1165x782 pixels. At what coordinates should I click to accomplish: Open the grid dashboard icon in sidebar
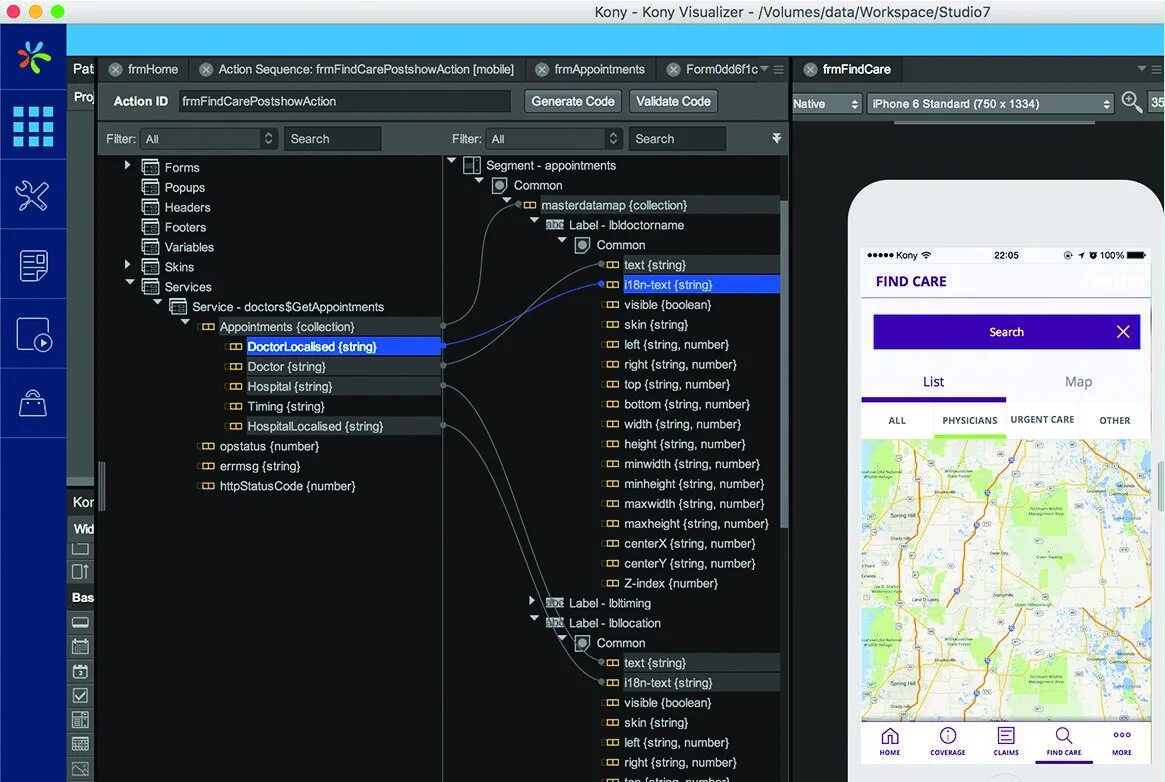(x=33, y=126)
